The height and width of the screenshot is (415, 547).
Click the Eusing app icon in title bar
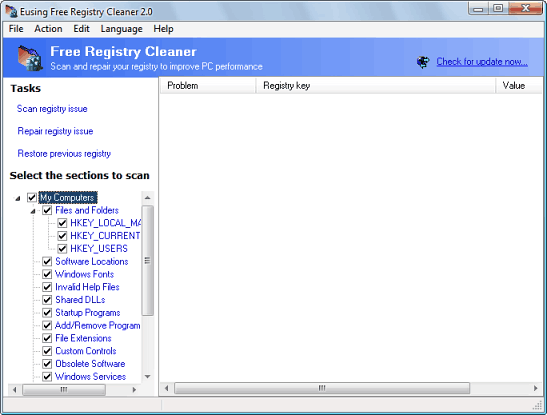point(11,12)
